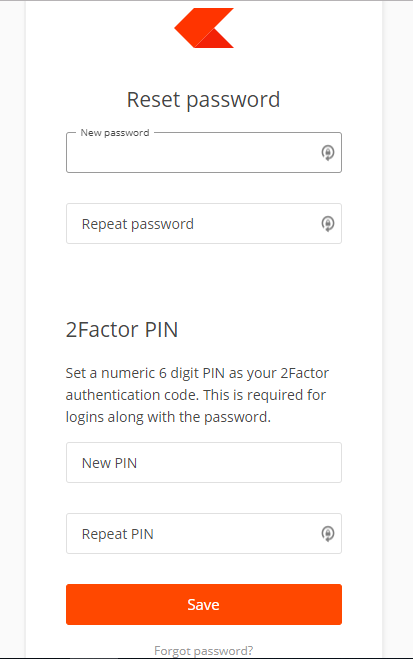This screenshot has width=413, height=659.
Task: Focus the New password input field
Action: point(204,153)
